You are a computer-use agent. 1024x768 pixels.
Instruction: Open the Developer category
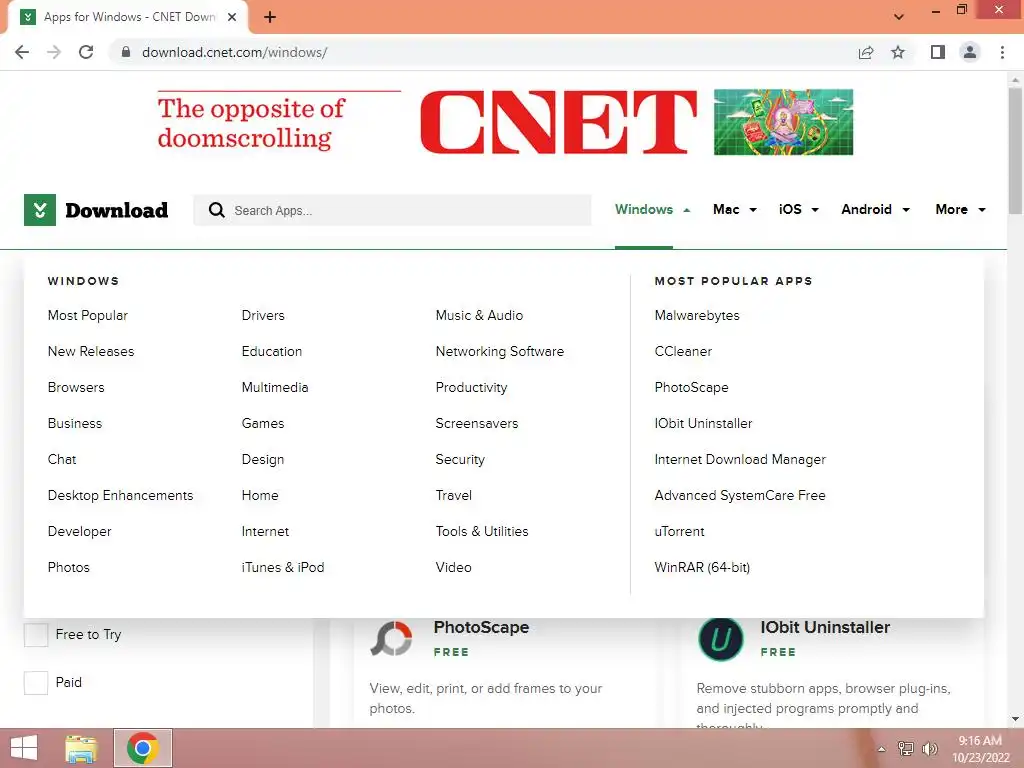80,532
